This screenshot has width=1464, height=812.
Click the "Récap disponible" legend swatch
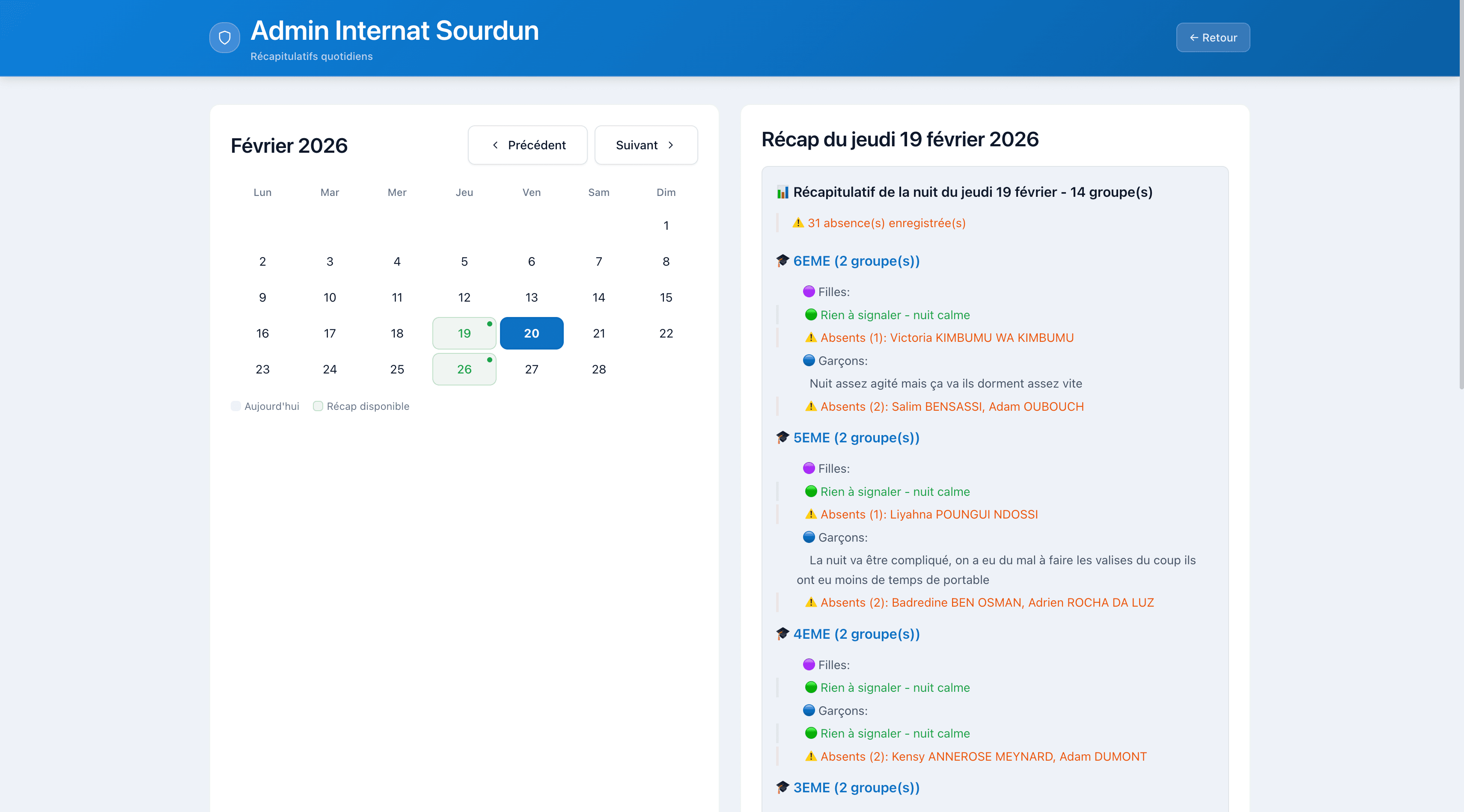pyautogui.click(x=318, y=406)
